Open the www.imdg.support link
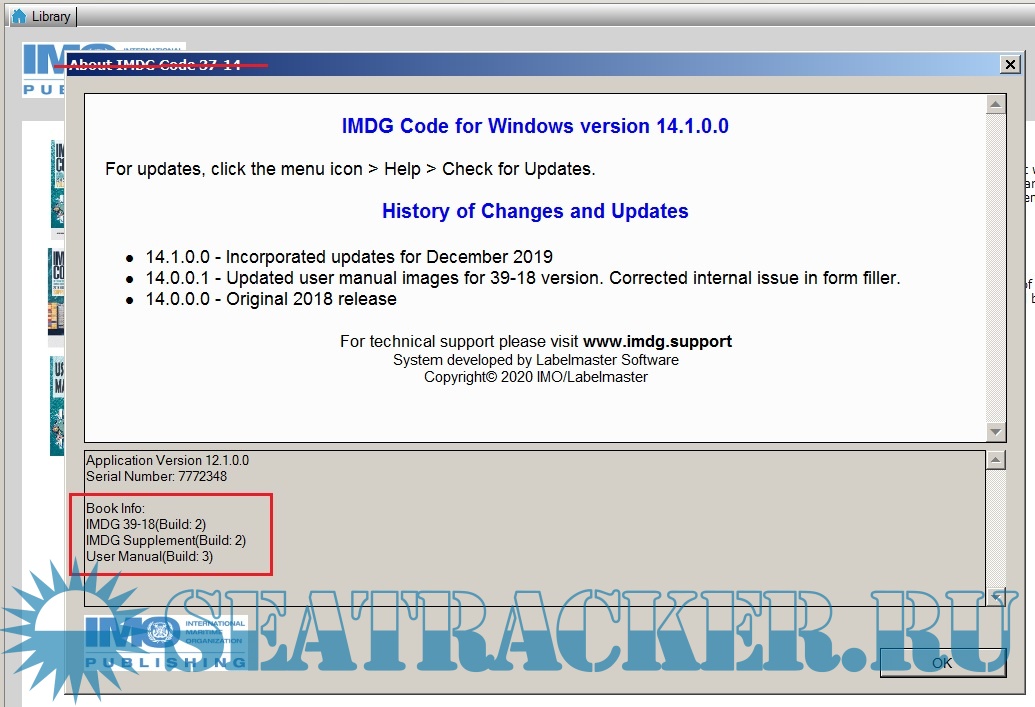The width and height of the screenshot is (1035, 707). click(657, 342)
